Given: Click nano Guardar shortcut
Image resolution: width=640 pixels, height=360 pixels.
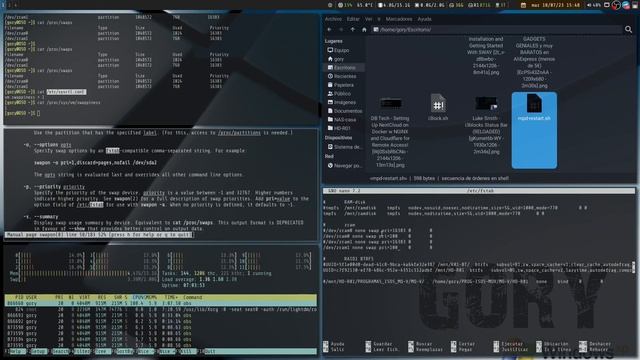Looking at the screenshot, I should coord(379,344).
